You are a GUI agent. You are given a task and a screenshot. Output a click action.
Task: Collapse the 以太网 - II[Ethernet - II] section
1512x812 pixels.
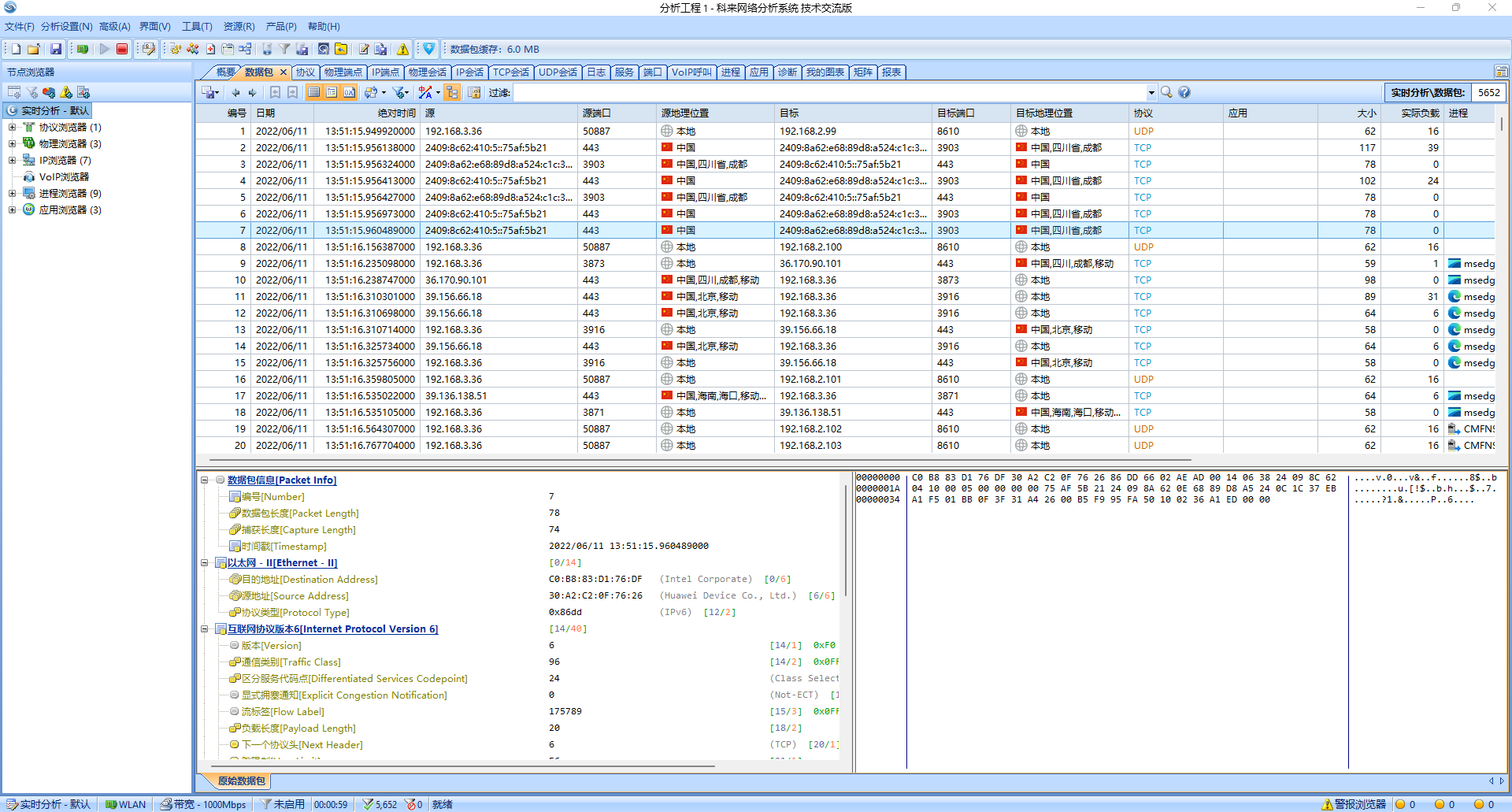point(205,562)
